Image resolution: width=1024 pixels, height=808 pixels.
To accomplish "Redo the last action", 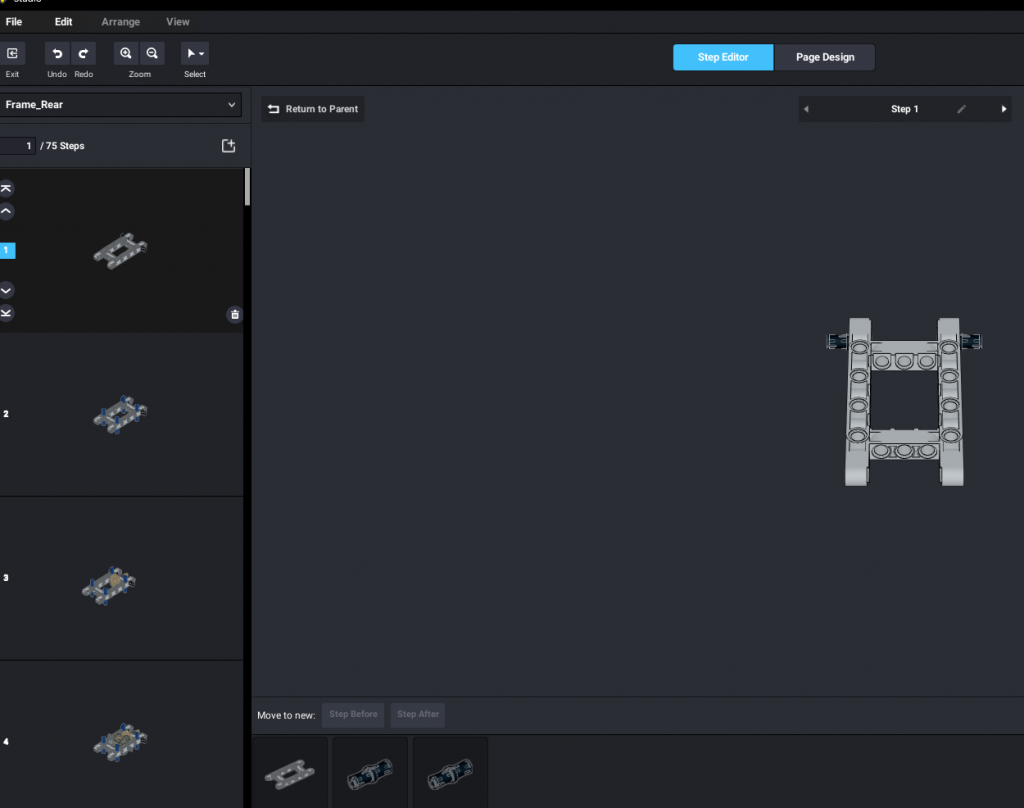I will pos(84,54).
